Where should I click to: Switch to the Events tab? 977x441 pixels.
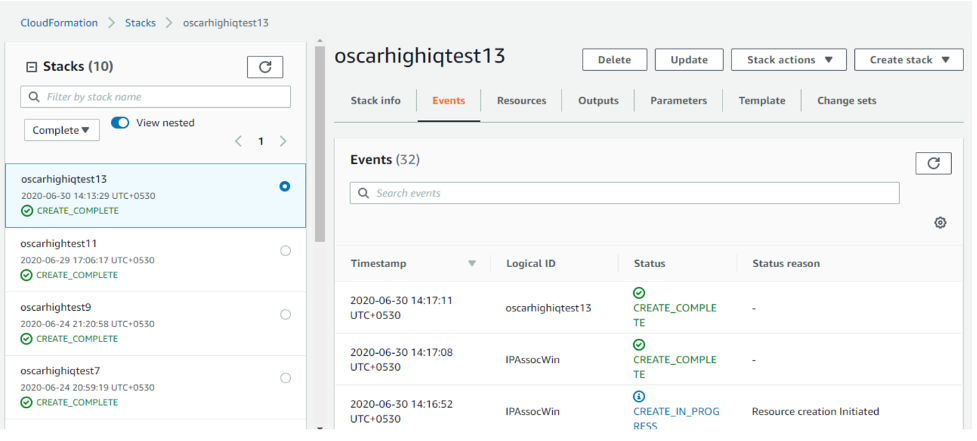click(449, 100)
